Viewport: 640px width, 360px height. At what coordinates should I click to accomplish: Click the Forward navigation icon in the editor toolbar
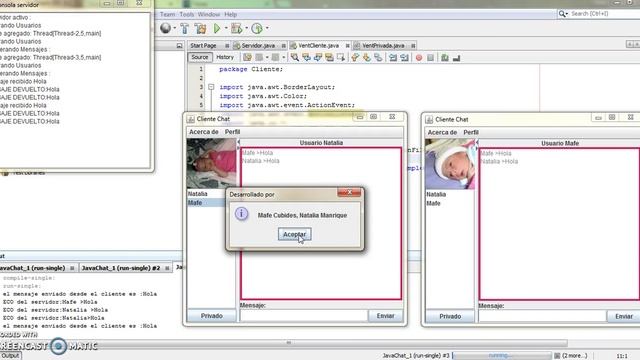276,58
